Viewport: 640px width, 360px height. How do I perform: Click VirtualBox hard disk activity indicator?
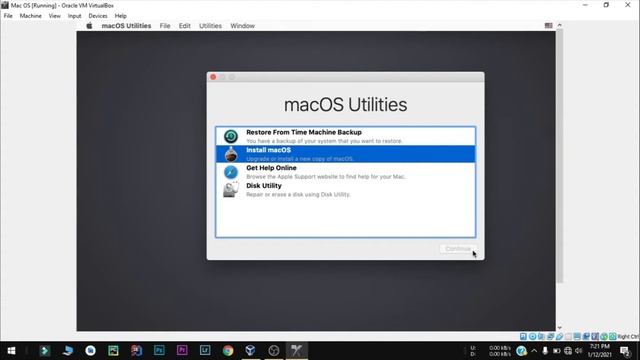tap(523, 337)
